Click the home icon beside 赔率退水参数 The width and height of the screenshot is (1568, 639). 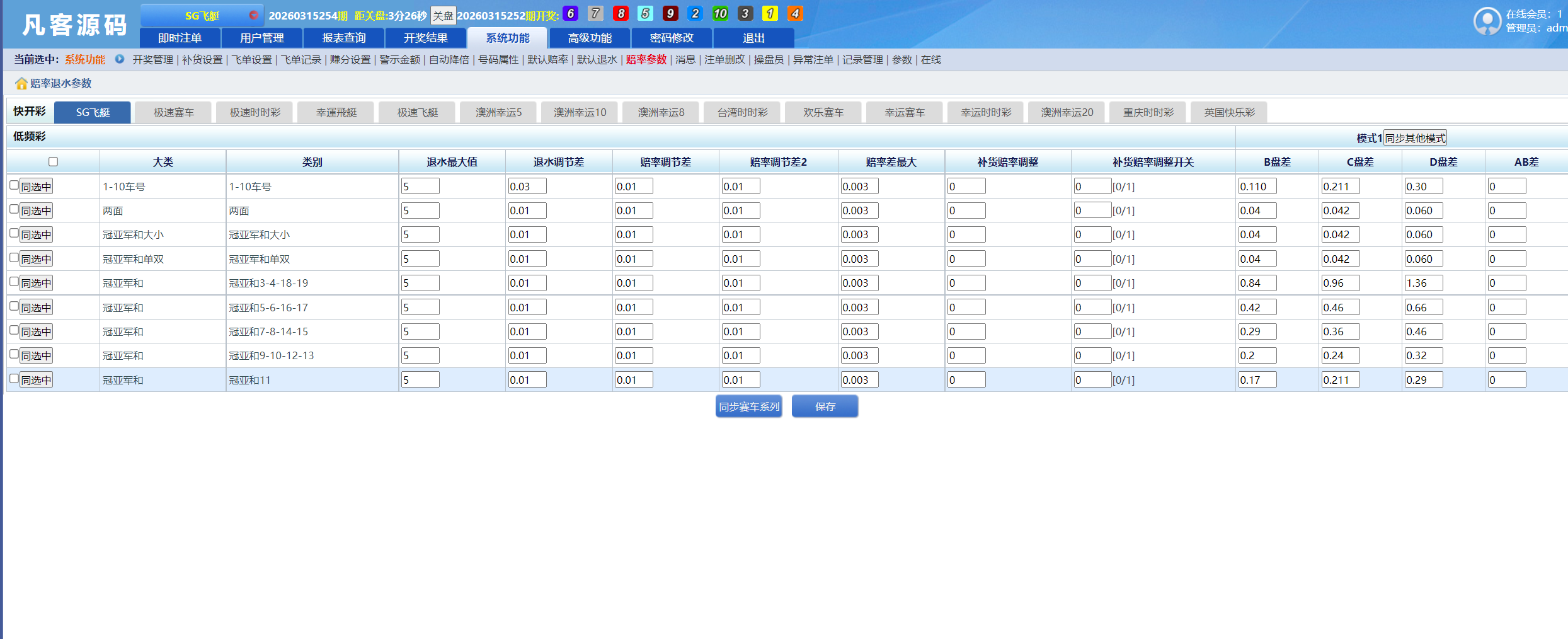coord(20,83)
